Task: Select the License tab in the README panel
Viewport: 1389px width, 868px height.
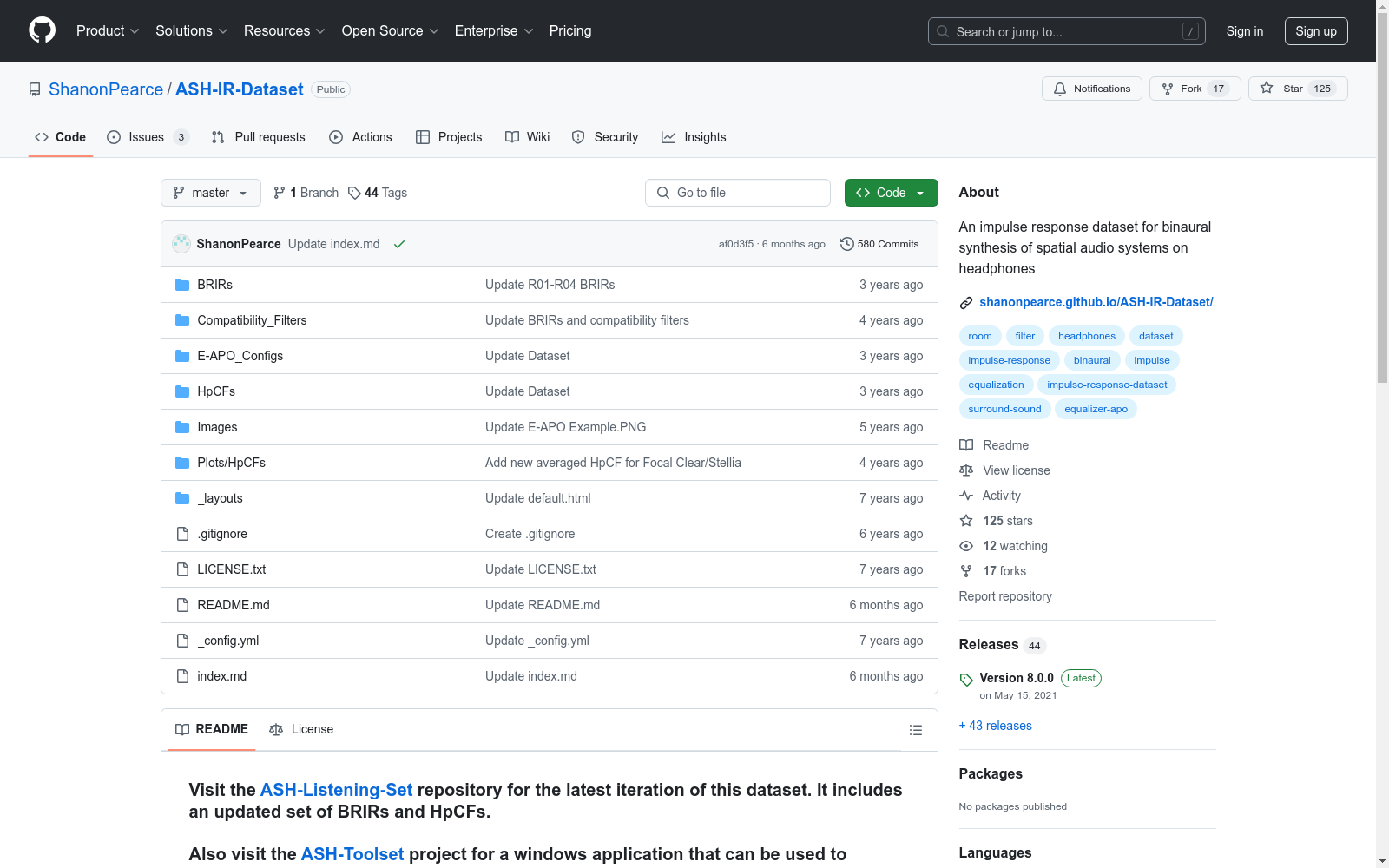Action: point(301,729)
